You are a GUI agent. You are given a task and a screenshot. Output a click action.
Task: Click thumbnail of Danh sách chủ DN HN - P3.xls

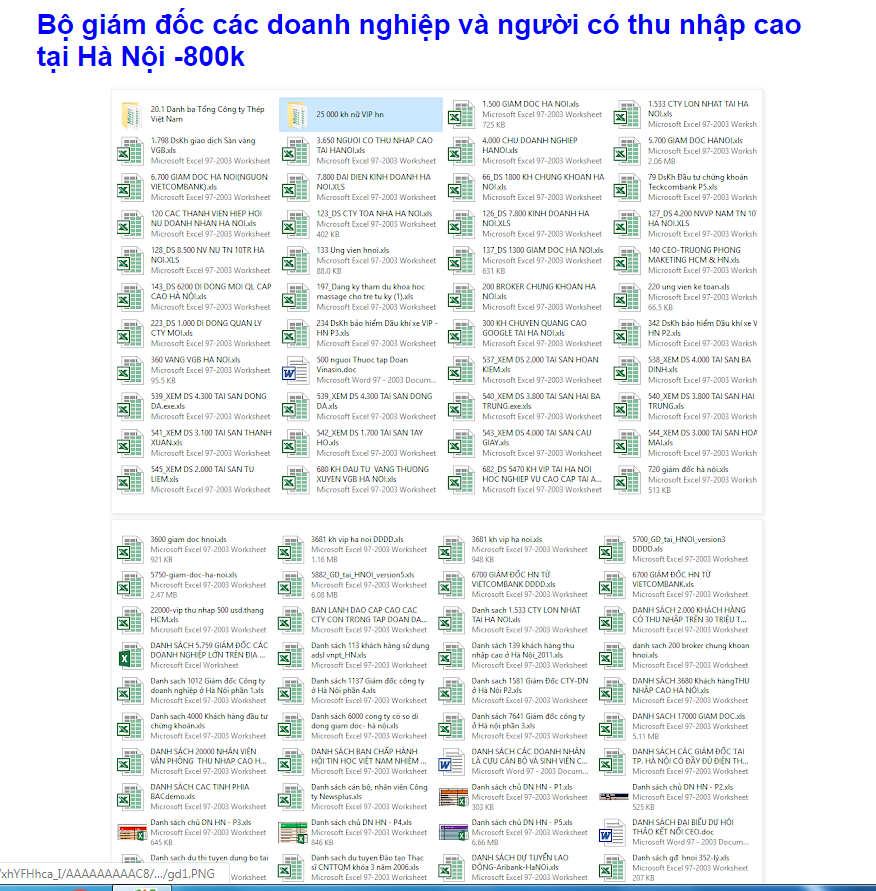[131, 832]
